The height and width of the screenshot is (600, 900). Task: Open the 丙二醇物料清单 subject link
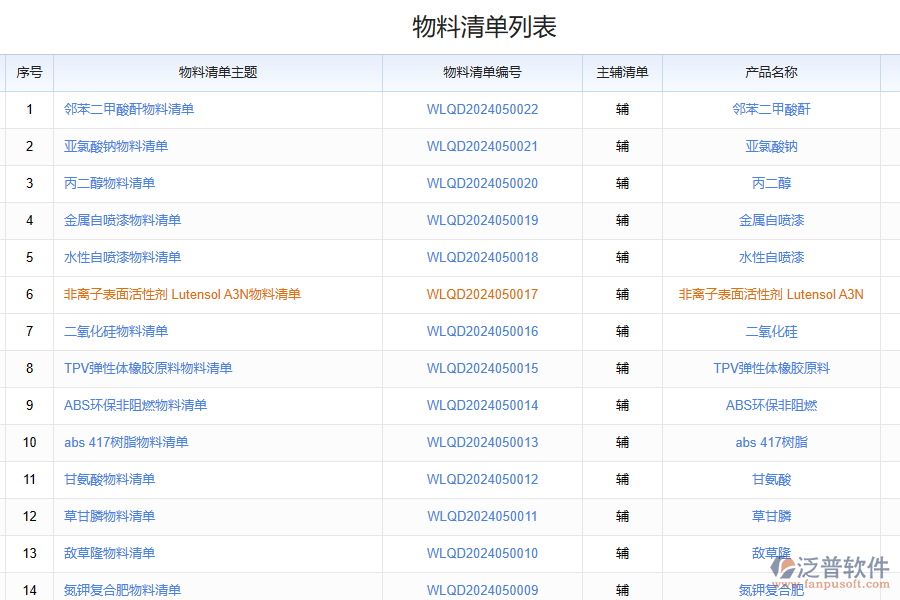(x=109, y=183)
